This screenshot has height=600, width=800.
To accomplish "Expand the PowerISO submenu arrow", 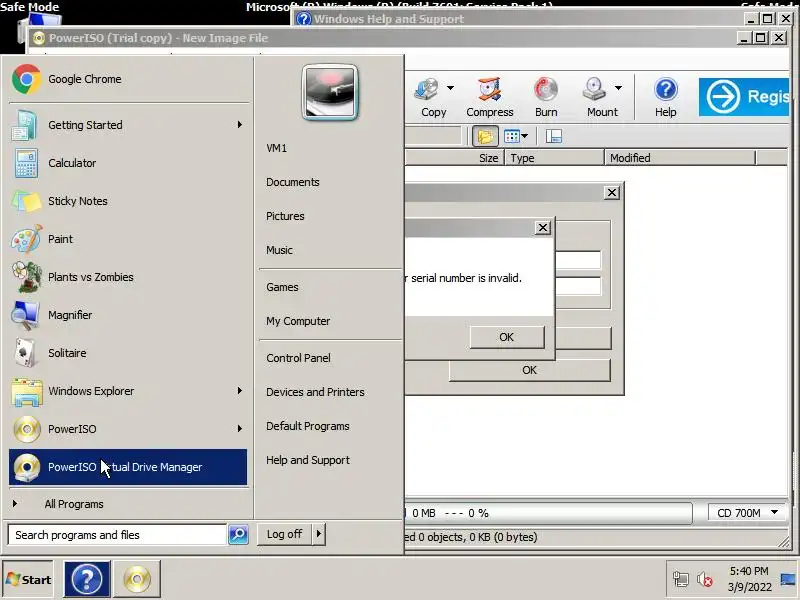I will [x=239, y=429].
